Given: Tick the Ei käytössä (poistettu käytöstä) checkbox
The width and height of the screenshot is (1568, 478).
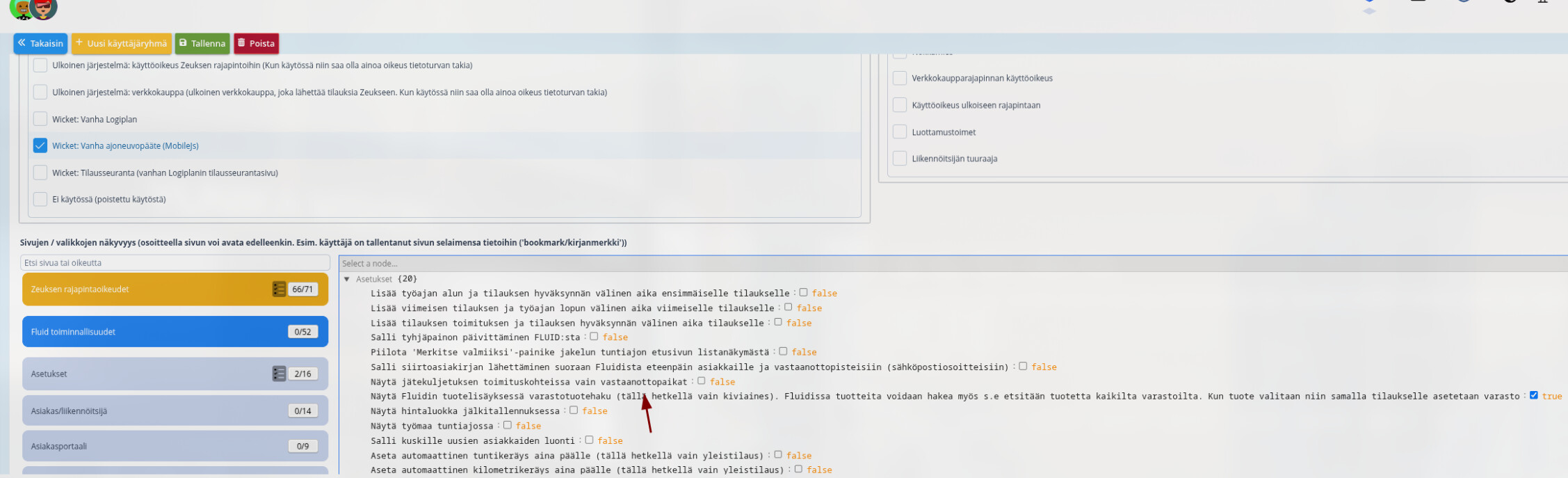Looking at the screenshot, I should coord(40,199).
